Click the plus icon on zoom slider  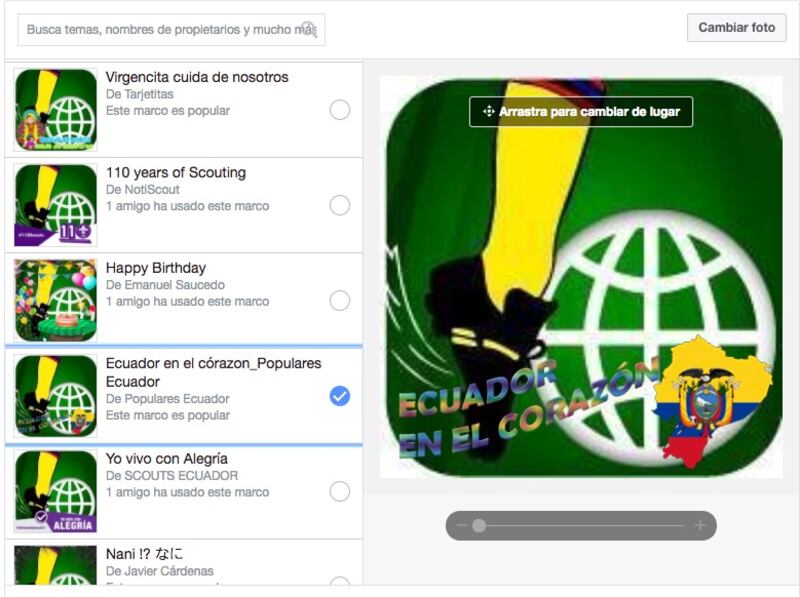point(700,525)
